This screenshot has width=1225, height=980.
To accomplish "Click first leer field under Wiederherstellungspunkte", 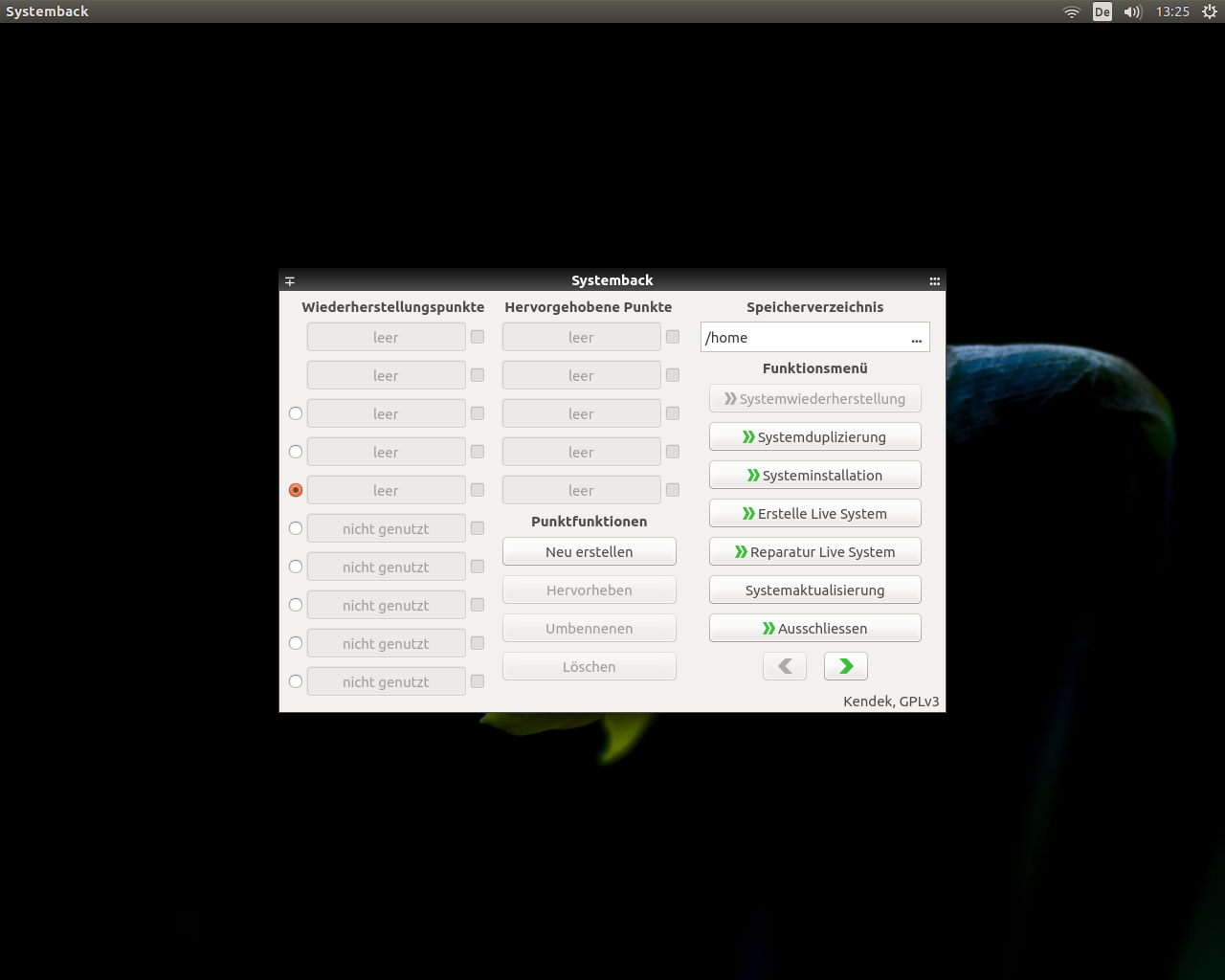I will pos(387,337).
